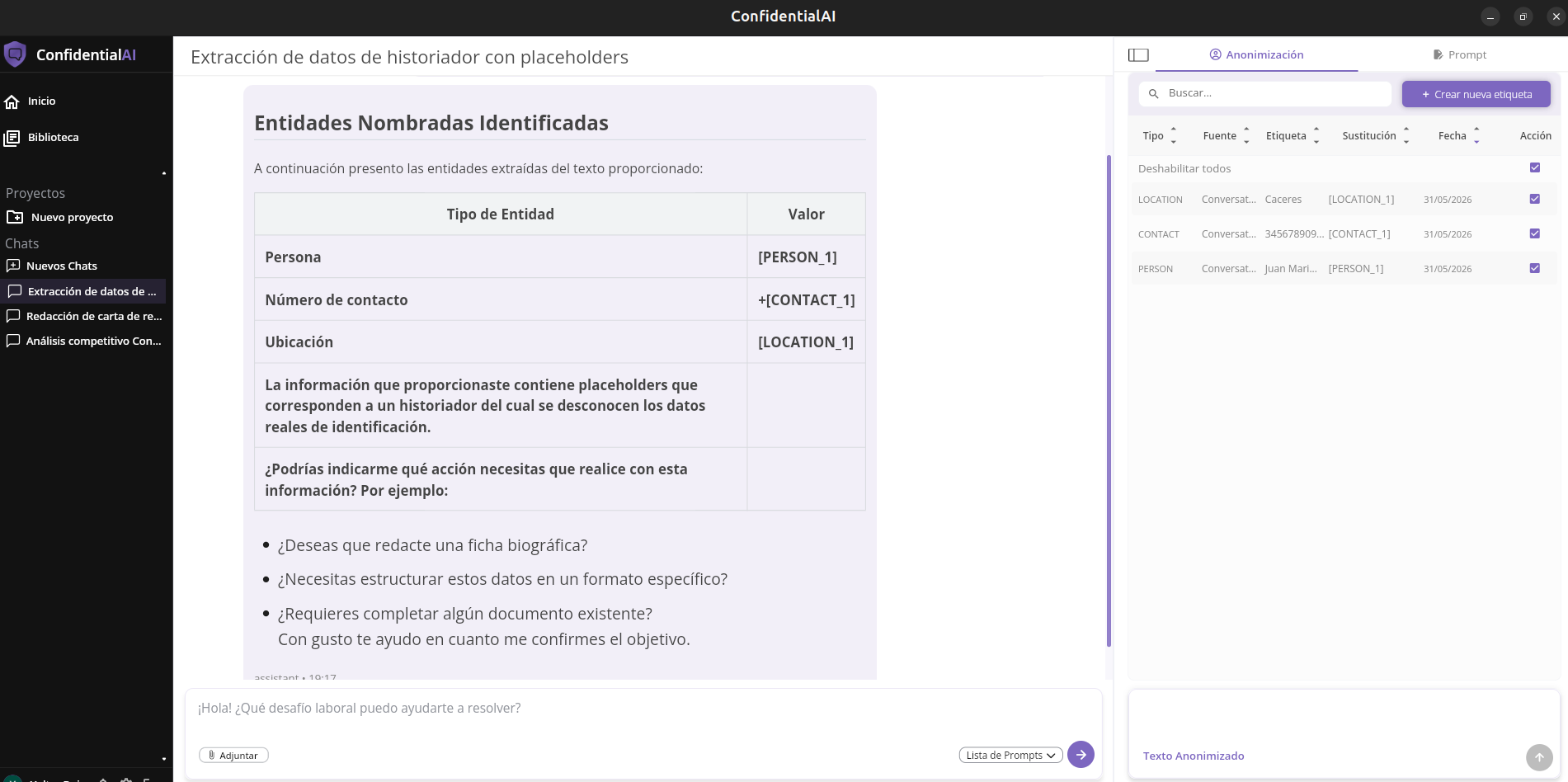Open the Biblioteca library icon
1568x782 pixels.
(x=12, y=138)
